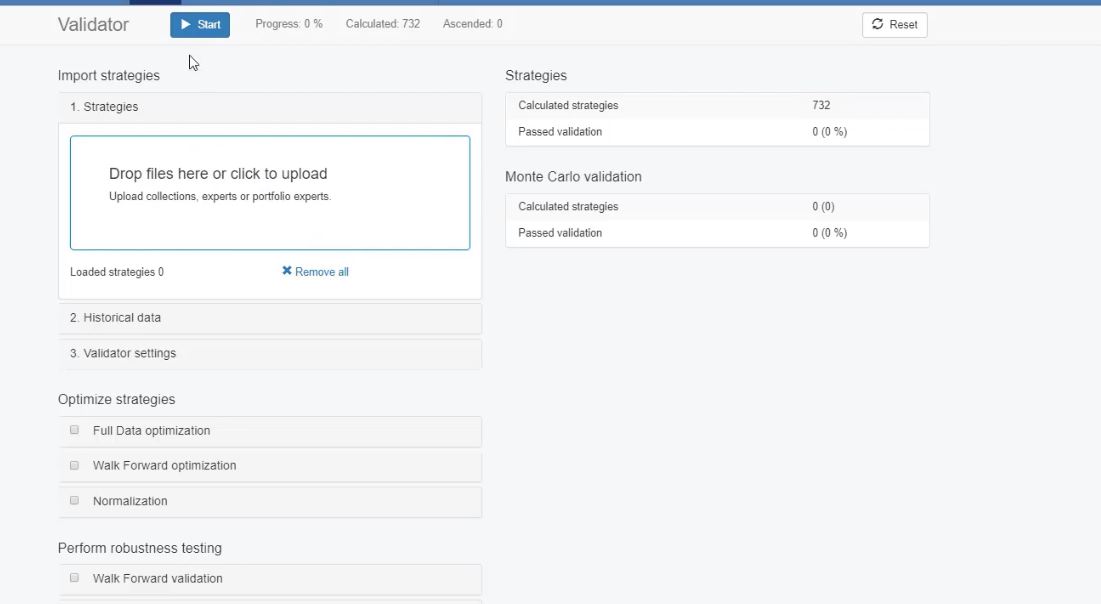Click the play triangle icon on Start
The image size is (1101, 604).
[x=186, y=25]
